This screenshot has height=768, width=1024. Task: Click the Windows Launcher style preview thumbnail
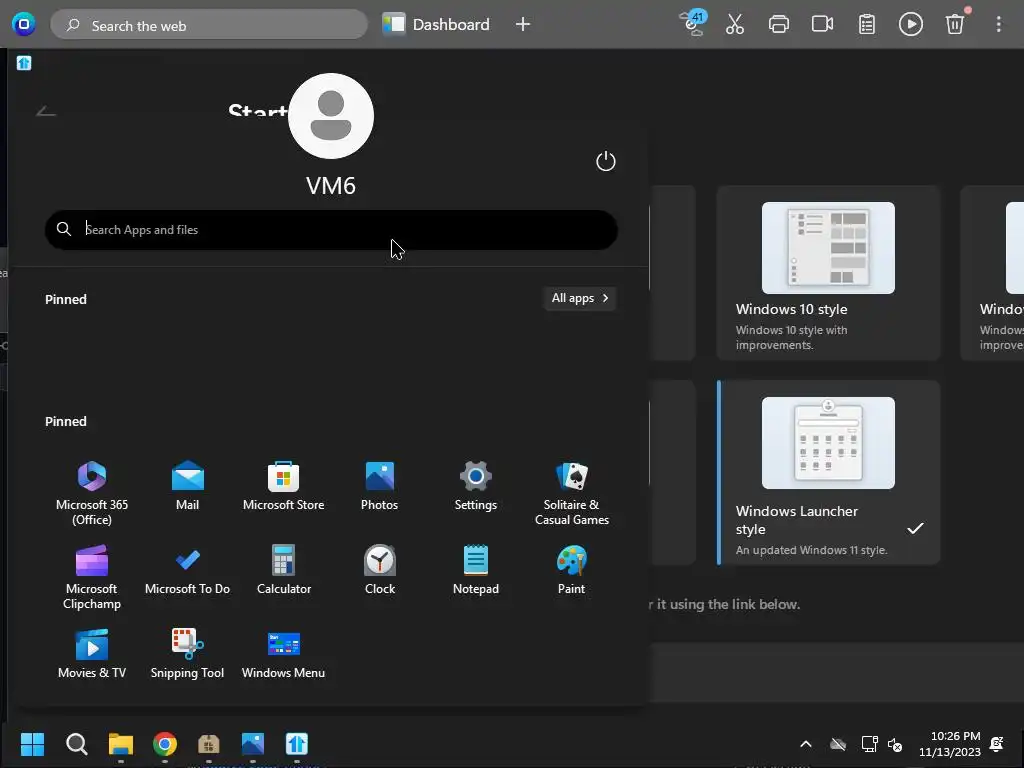pyautogui.click(x=828, y=443)
